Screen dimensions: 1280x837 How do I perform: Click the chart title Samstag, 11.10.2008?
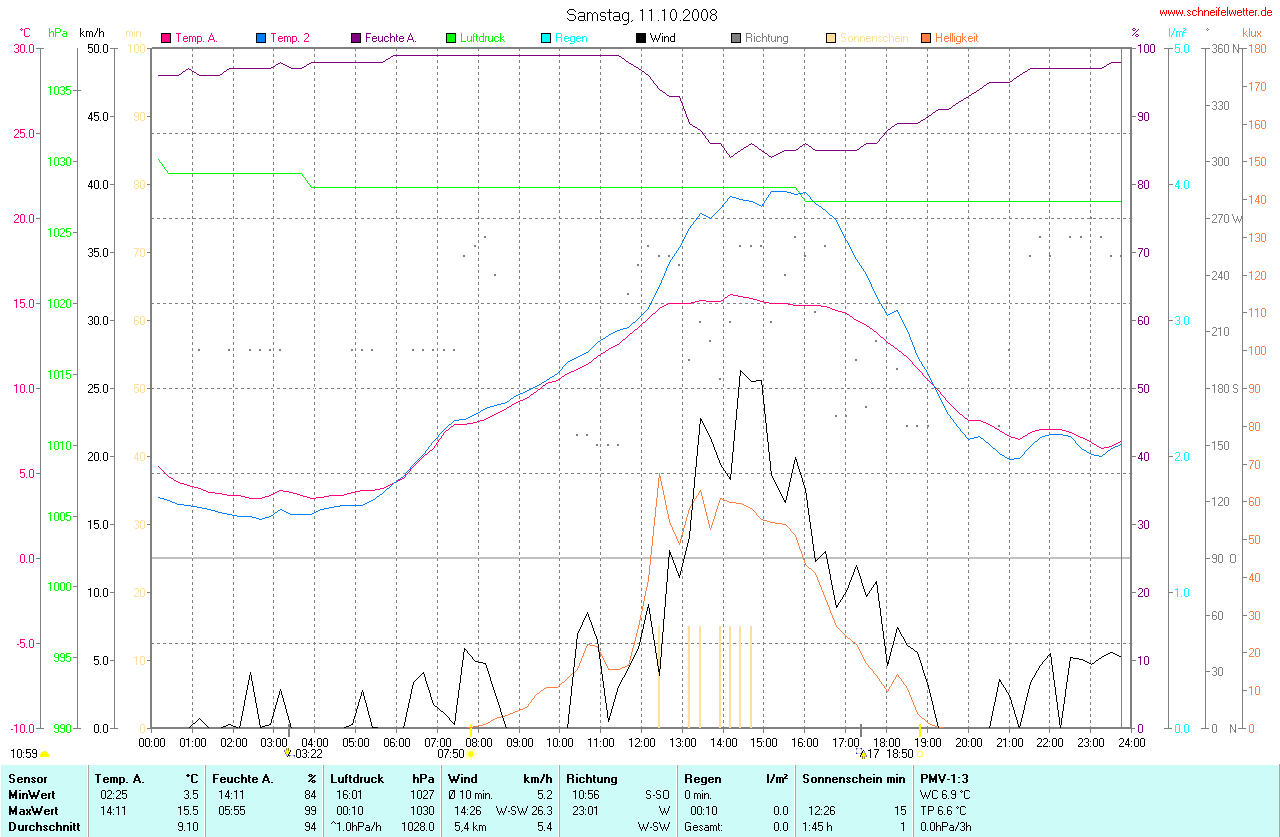pos(641,15)
